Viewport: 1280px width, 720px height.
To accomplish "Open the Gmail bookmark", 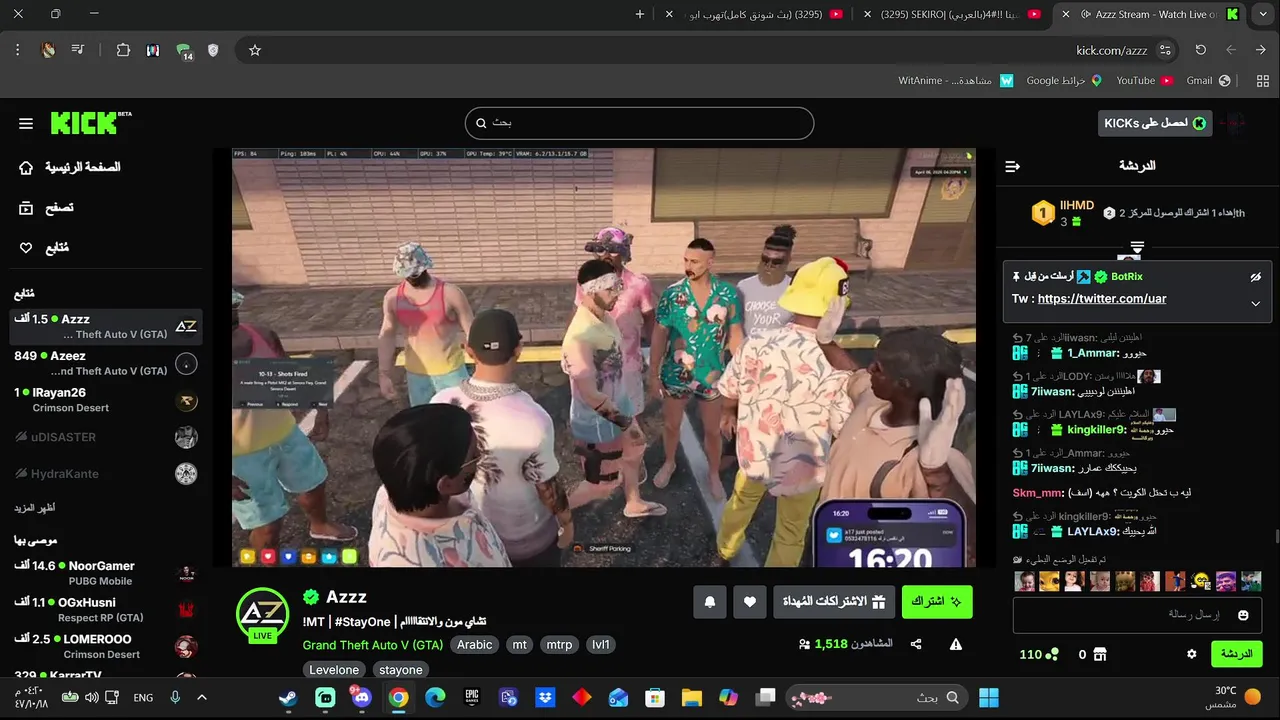I will 1207,80.
